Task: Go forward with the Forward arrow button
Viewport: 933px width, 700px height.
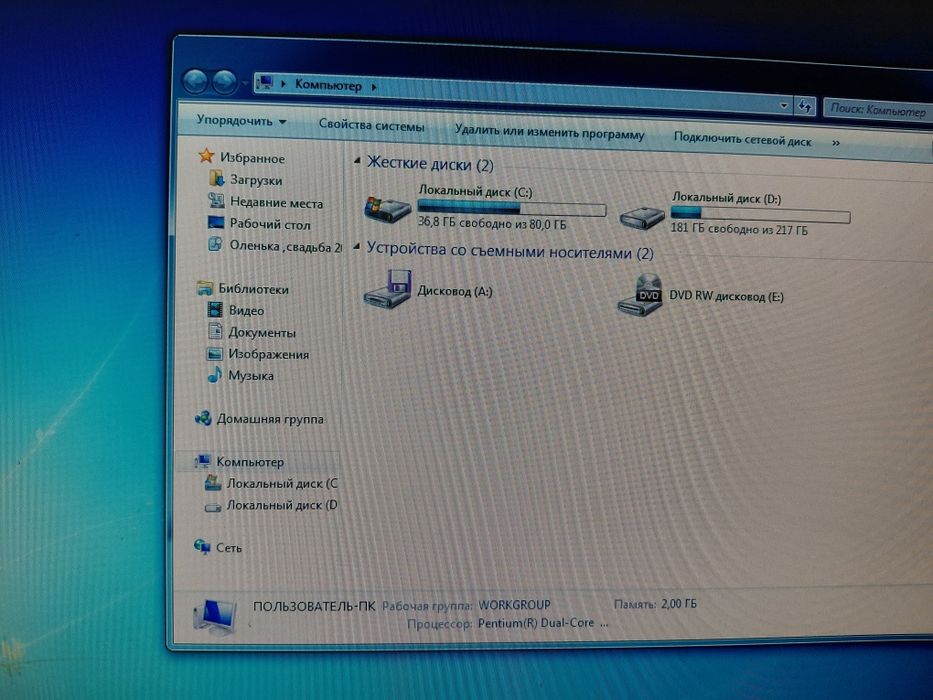Action: pos(224,82)
